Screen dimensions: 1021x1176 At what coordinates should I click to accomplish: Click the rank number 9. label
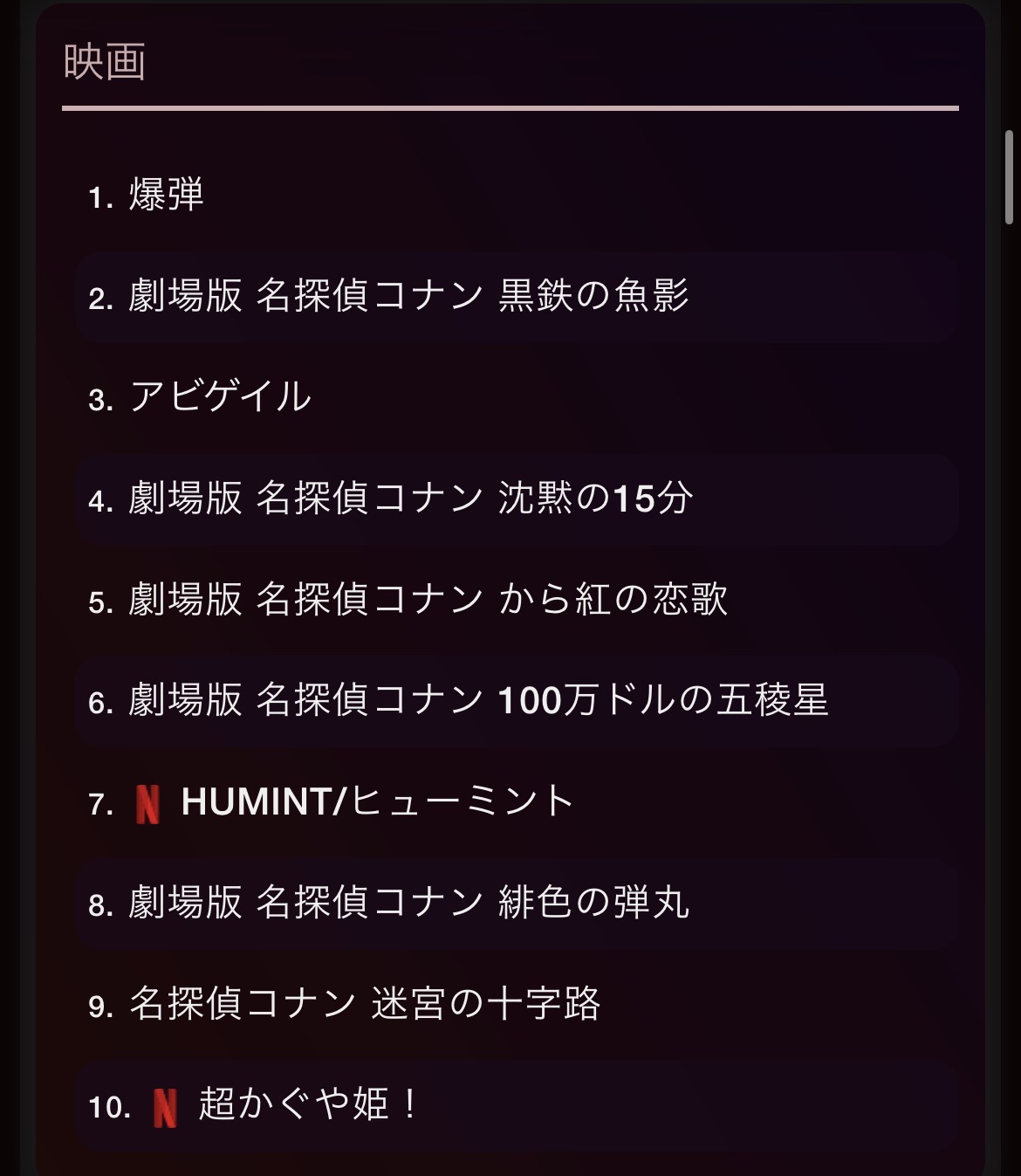tap(100, 1007)
